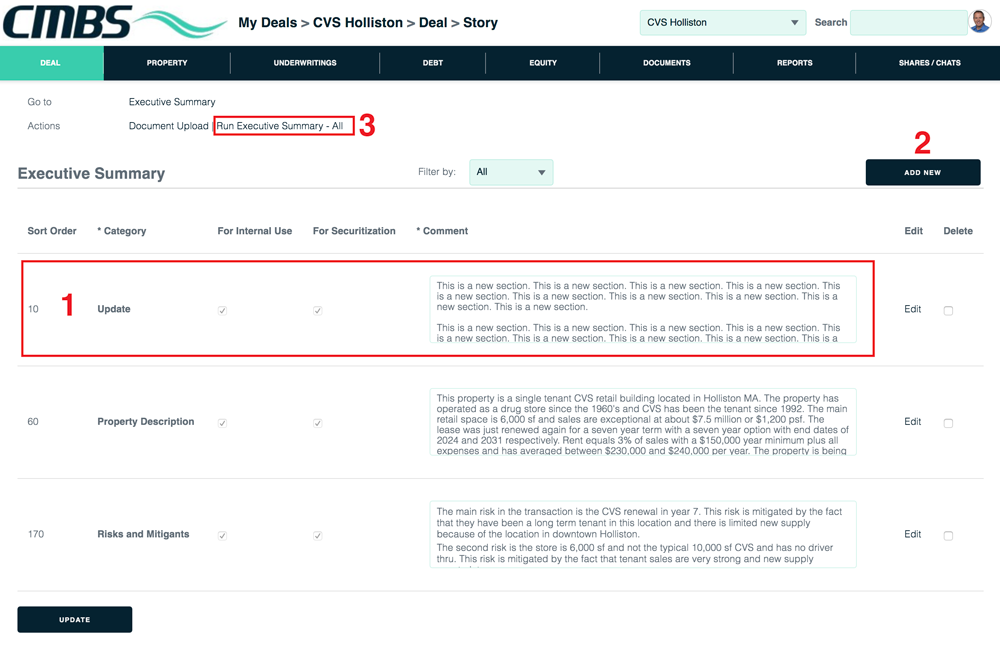This screenshot has height=646, width=1000.
Task: Click sort order value 170
Action: coord(36,534)
